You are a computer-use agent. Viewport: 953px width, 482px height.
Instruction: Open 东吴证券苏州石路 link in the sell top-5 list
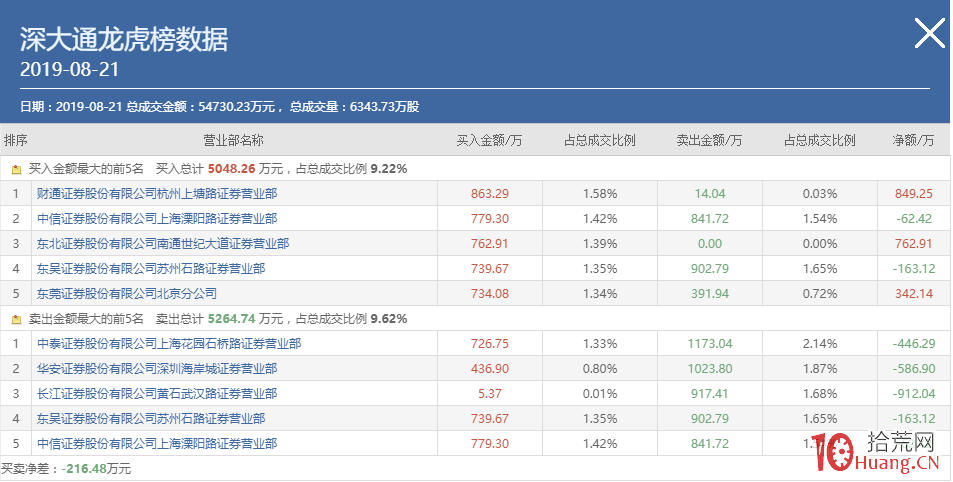tap(151, 419)
